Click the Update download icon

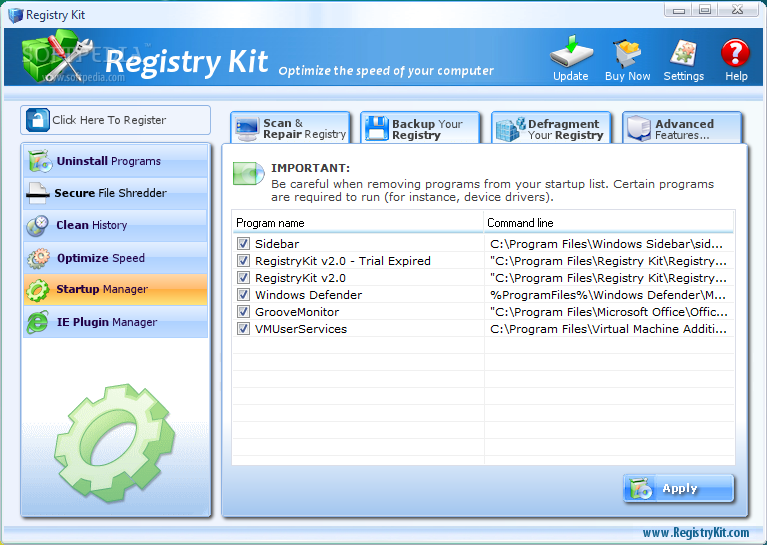(571, 51)
